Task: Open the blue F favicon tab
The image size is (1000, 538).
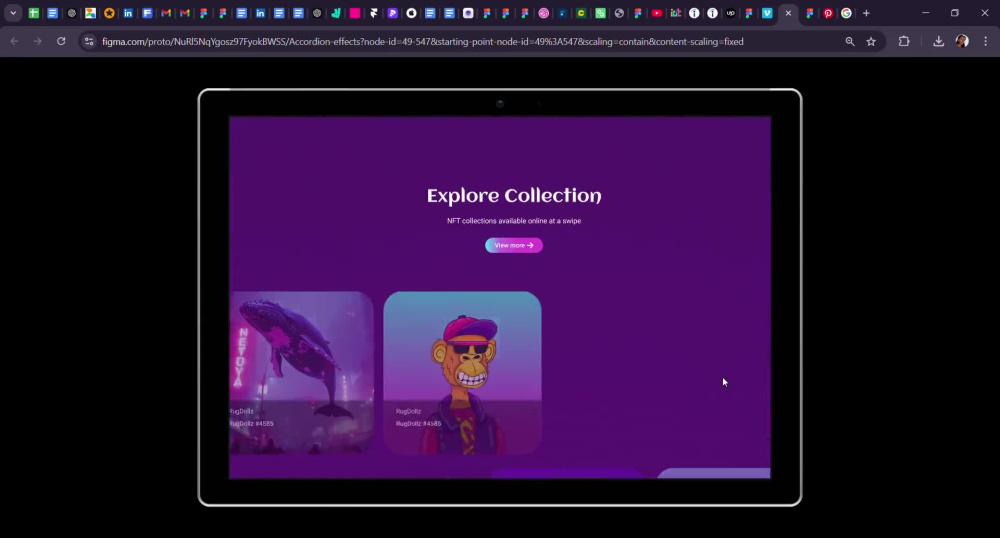Action: coord(147,13)
